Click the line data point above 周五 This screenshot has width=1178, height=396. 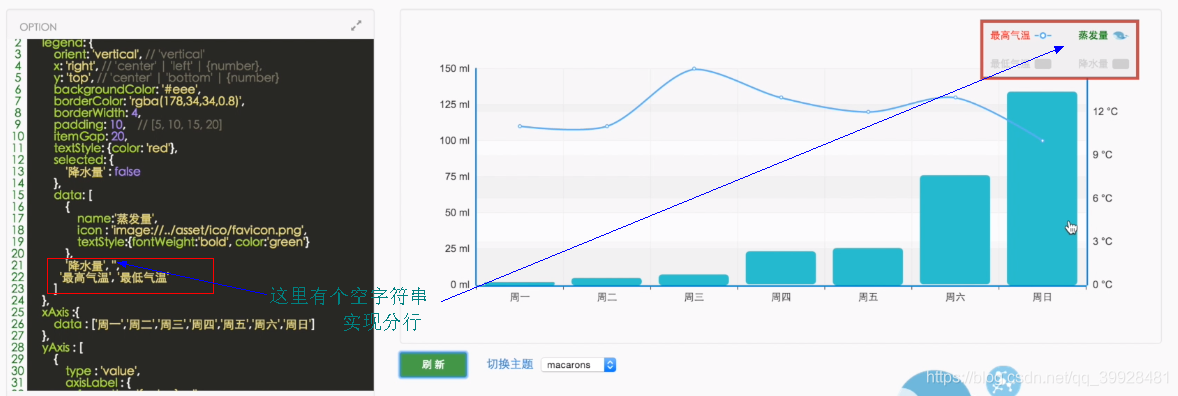tap(868, 112)
